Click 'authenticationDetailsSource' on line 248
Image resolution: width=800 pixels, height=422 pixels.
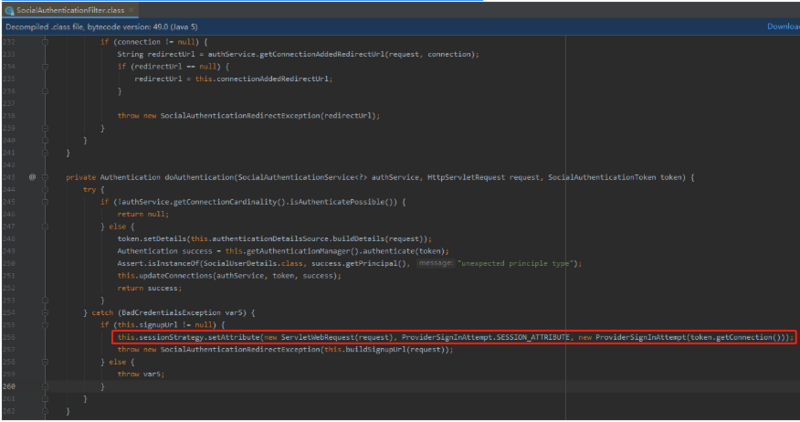point(270,239)
